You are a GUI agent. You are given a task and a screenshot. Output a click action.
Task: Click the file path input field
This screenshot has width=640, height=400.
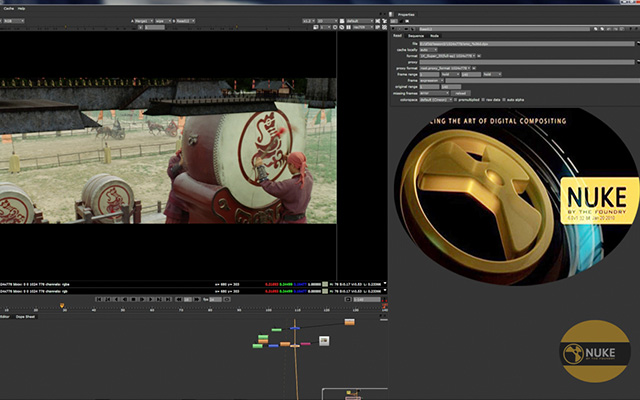tap(527, 43)
